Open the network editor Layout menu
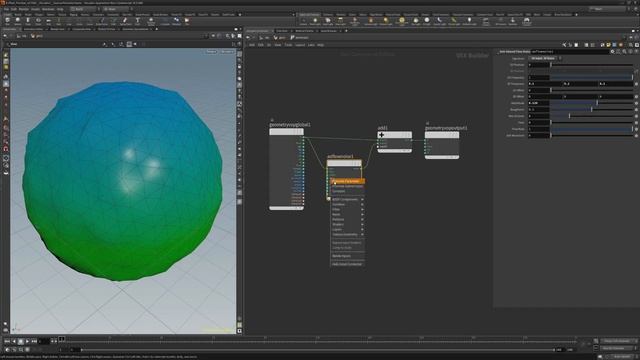Screen dimensions: 640x360 (300, 45)
